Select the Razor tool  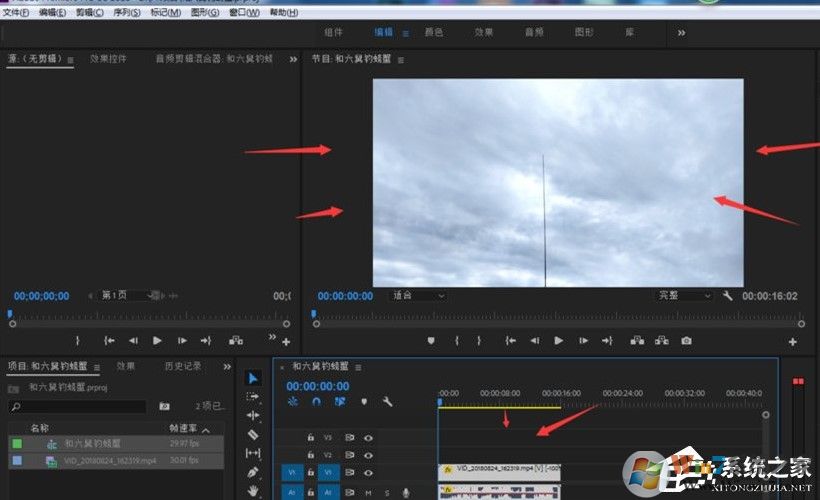pyautogui.click(x=253, y=434)
